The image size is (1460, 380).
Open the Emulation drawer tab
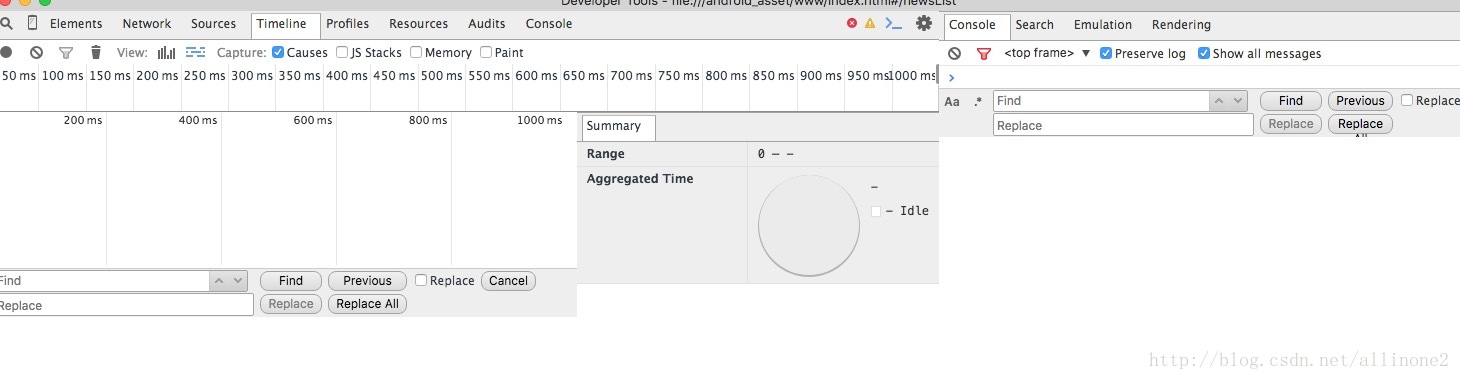click(1103, 24)
